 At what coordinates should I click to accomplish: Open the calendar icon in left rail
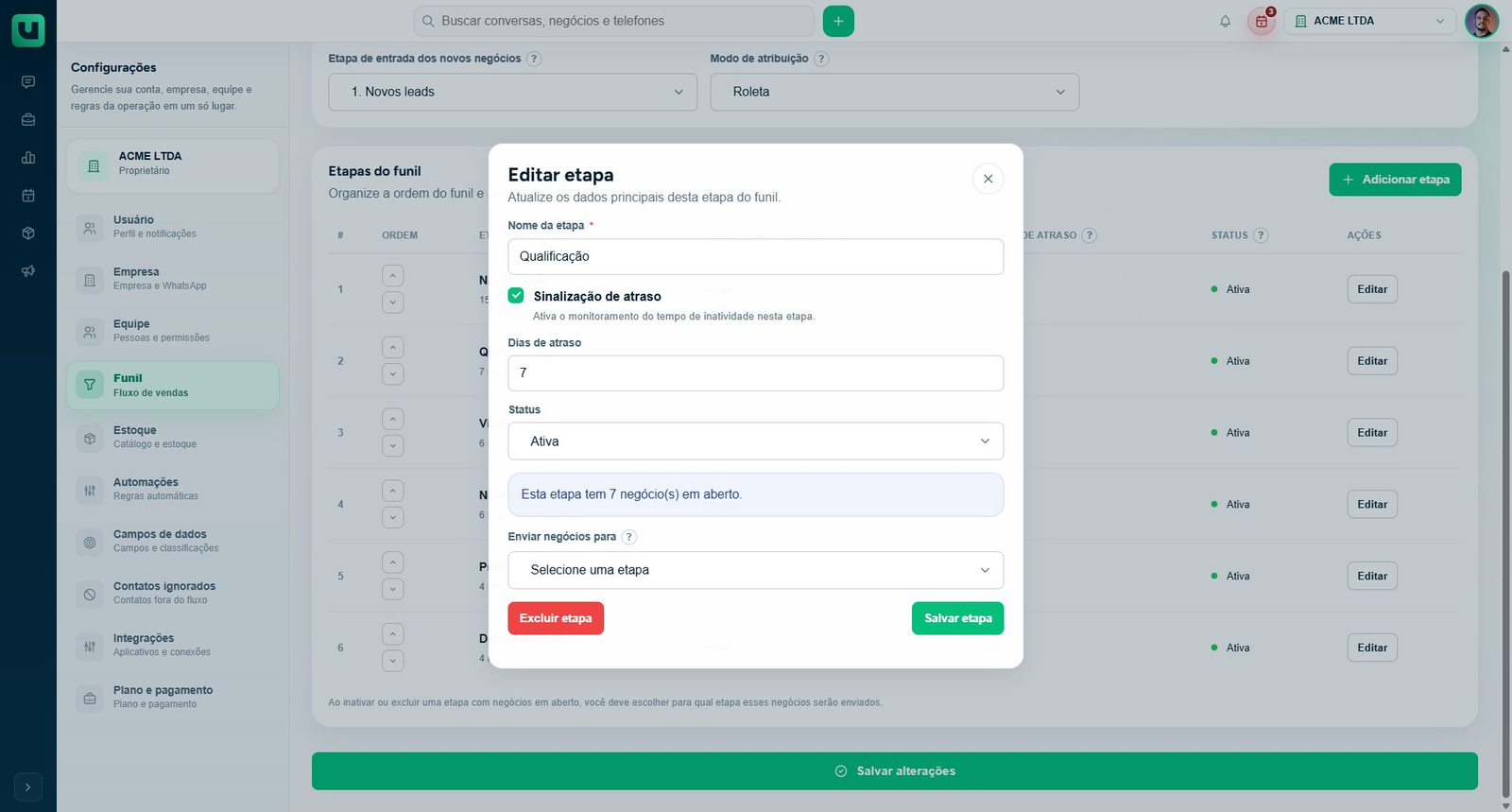(x=28, y=196)
